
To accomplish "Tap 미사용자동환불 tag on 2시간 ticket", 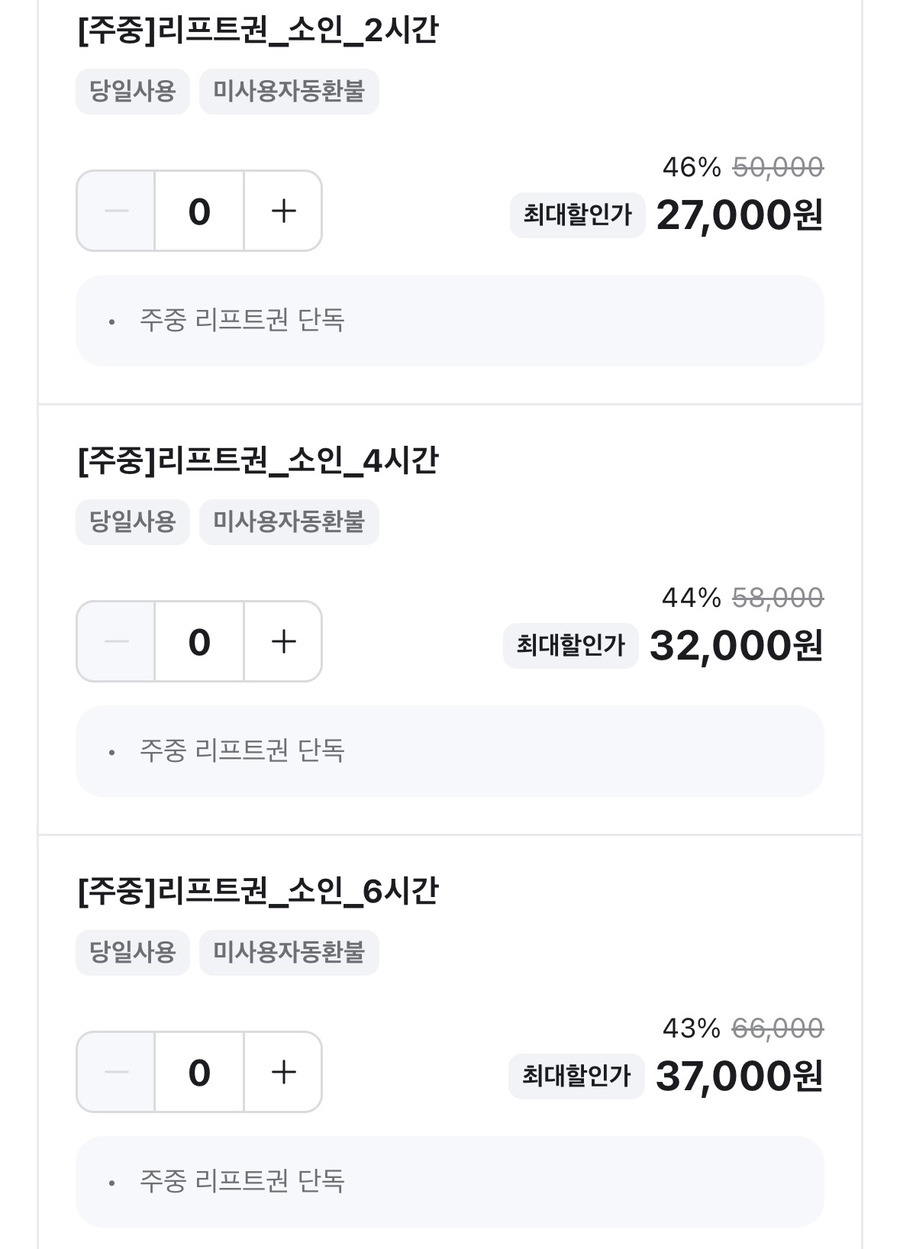I will 289,91.
